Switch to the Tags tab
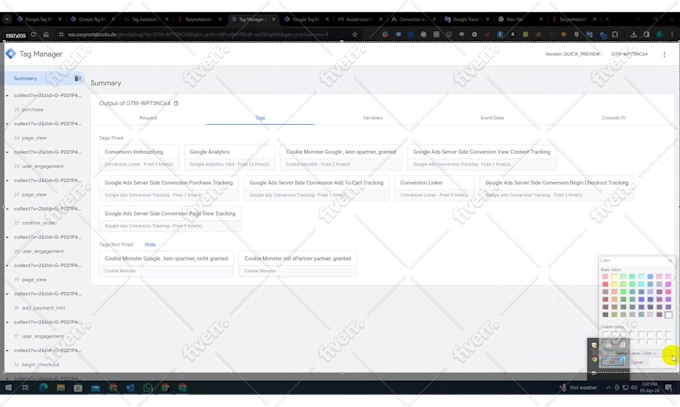The height and width of the screenshot is (407, 680). [x=260, y=118]
